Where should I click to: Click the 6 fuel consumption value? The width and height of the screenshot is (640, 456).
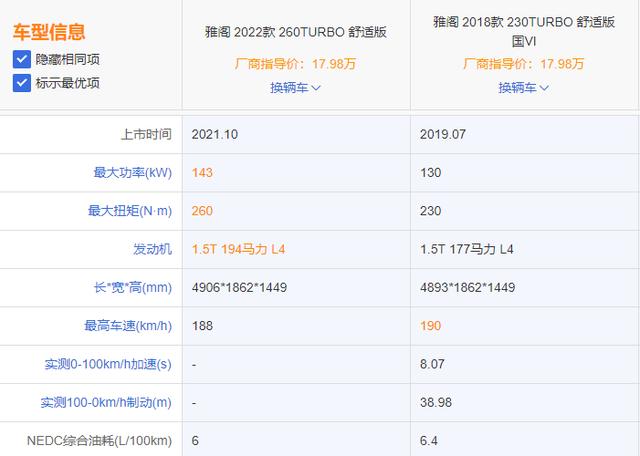pyautogui.click(x=195, y=441)
